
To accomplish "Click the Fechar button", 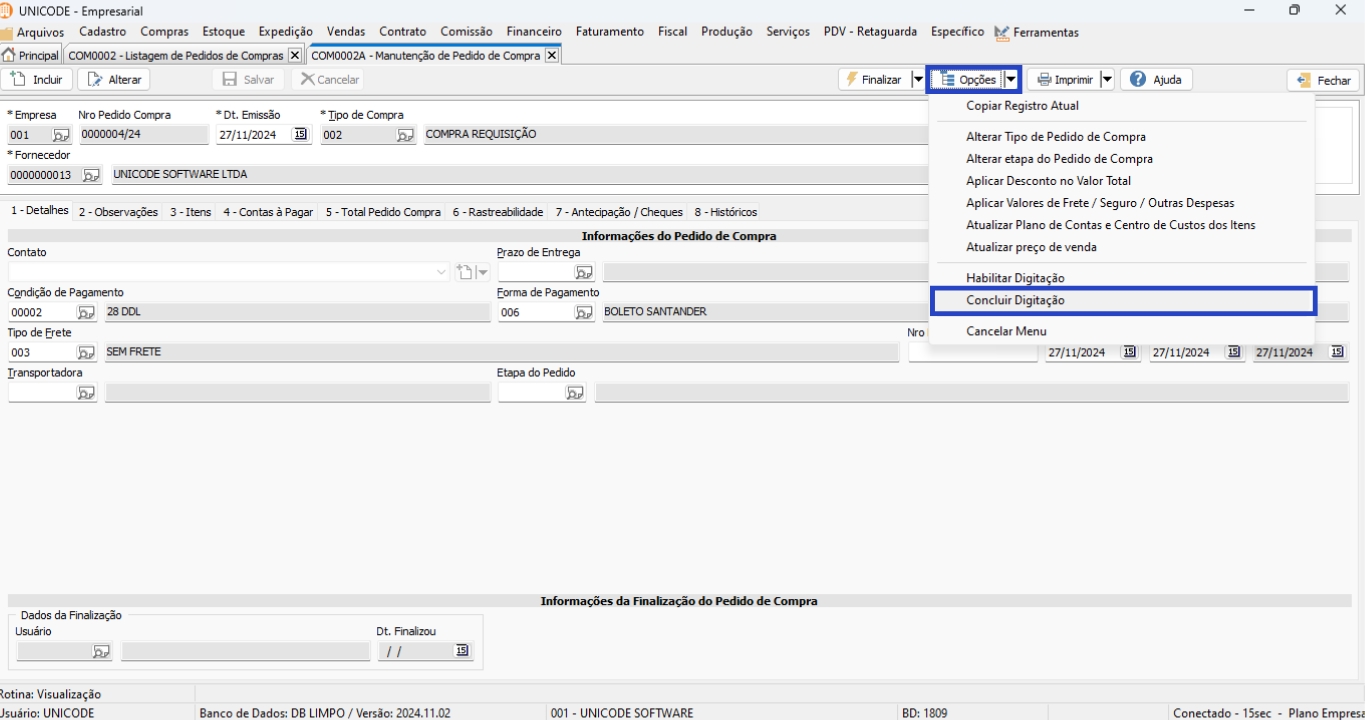I will [1323, 81].
